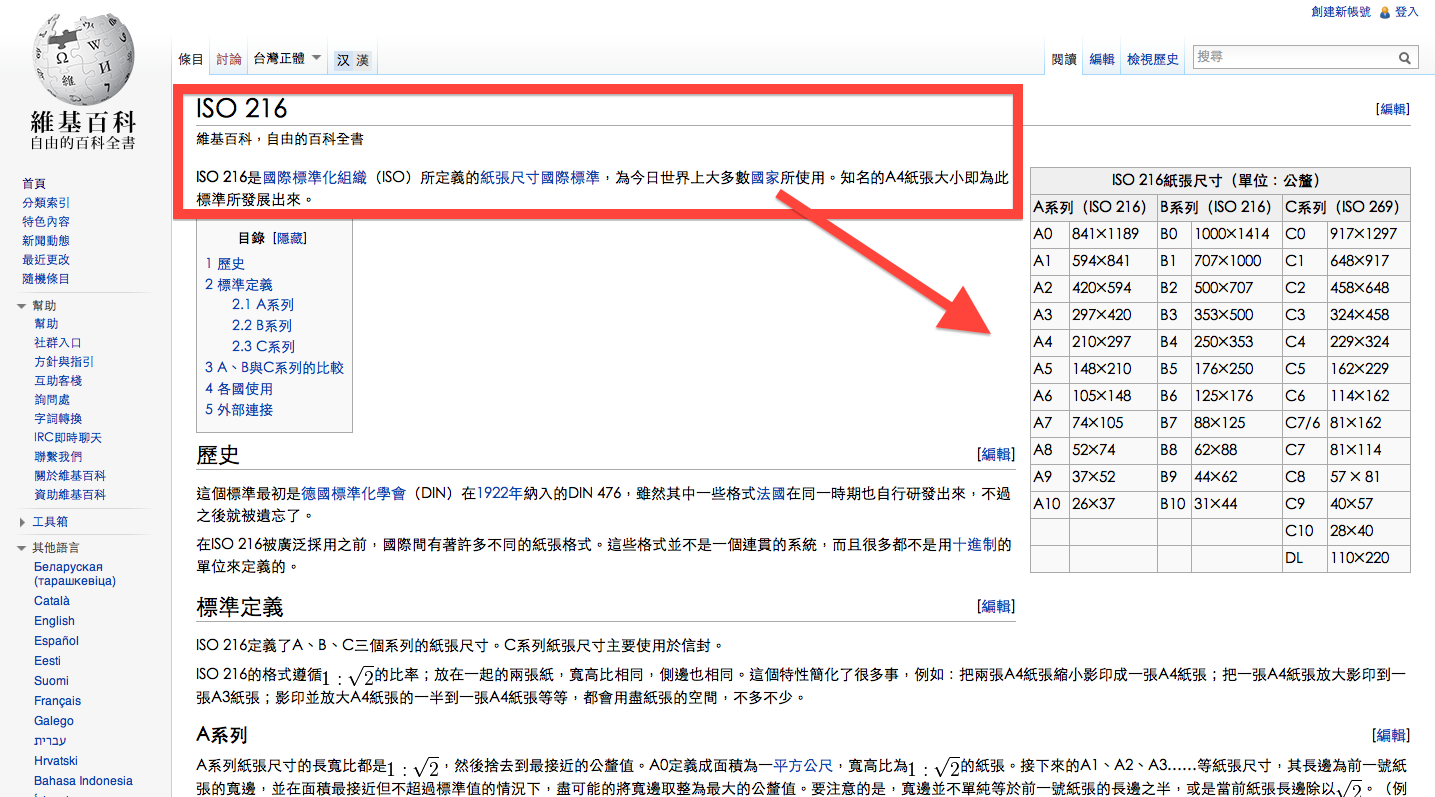Viewport: 1435px width, 797px height.
Task: Switch to Français language version
Action: pyautogui.click(x=58, y=701)
